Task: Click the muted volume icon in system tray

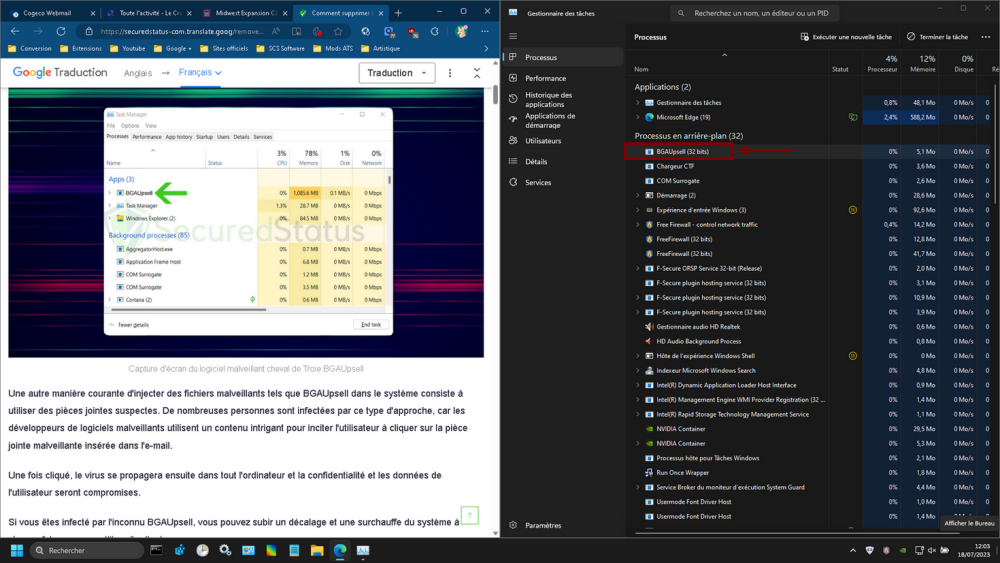Action: [x=932, y=550]
